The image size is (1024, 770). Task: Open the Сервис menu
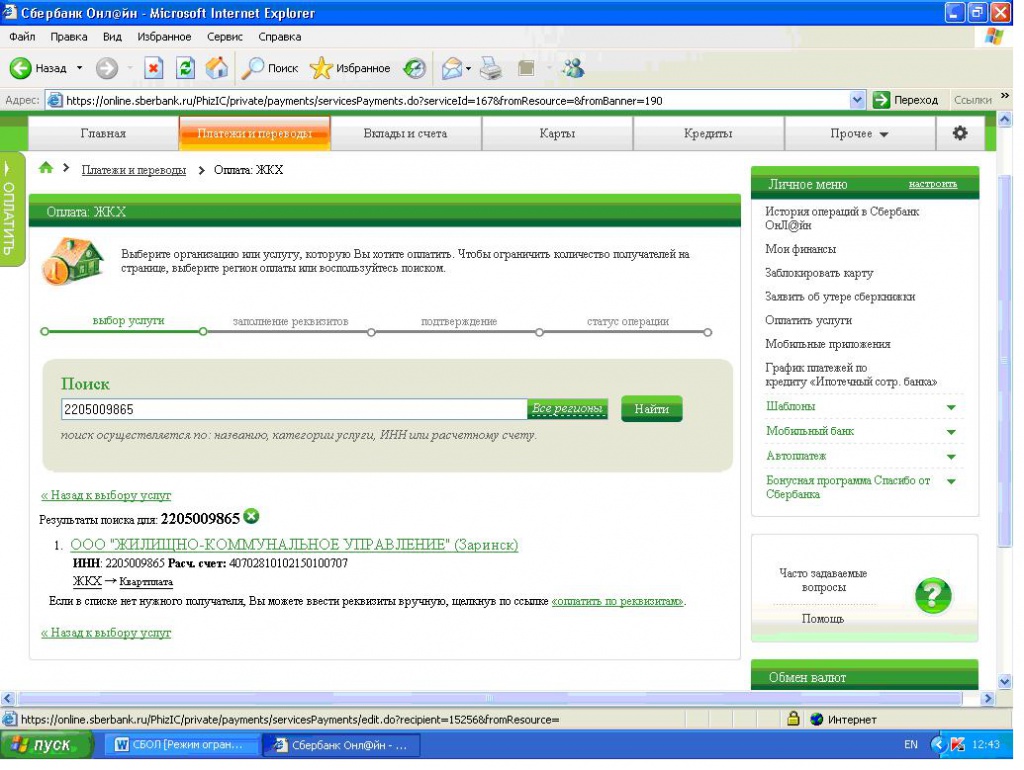coord(225,37)
